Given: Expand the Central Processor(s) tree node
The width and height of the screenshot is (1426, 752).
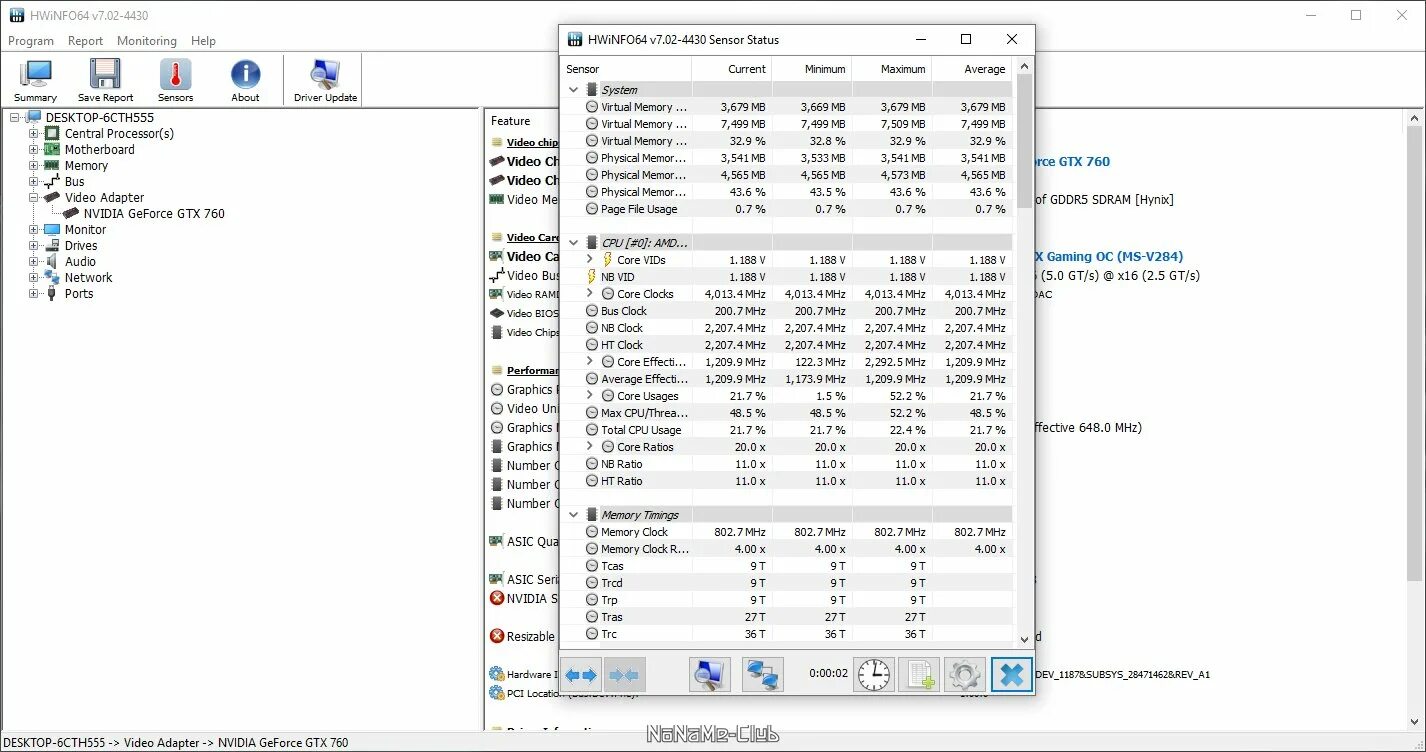Looking at the screenshot, I should tap(34, 134).
